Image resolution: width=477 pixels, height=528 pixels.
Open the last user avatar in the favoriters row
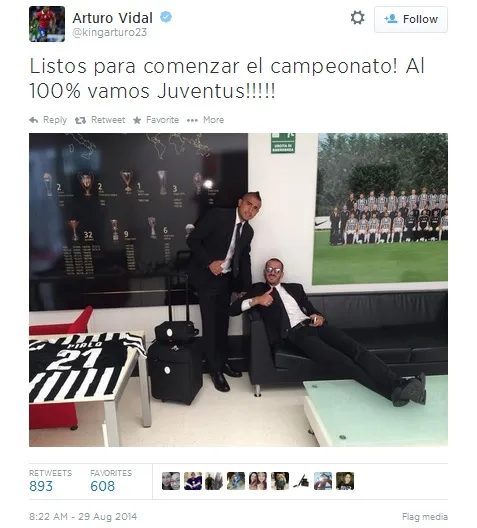click(345, 481)
